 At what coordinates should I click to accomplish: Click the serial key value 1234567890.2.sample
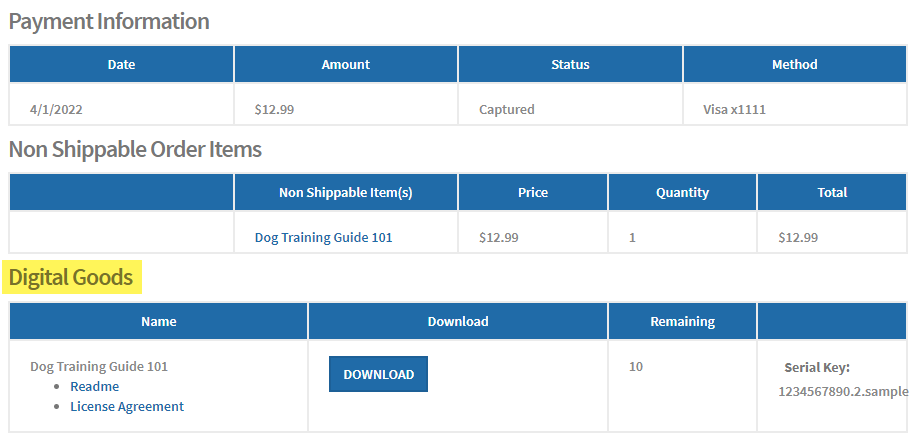[x=843, y=390]
